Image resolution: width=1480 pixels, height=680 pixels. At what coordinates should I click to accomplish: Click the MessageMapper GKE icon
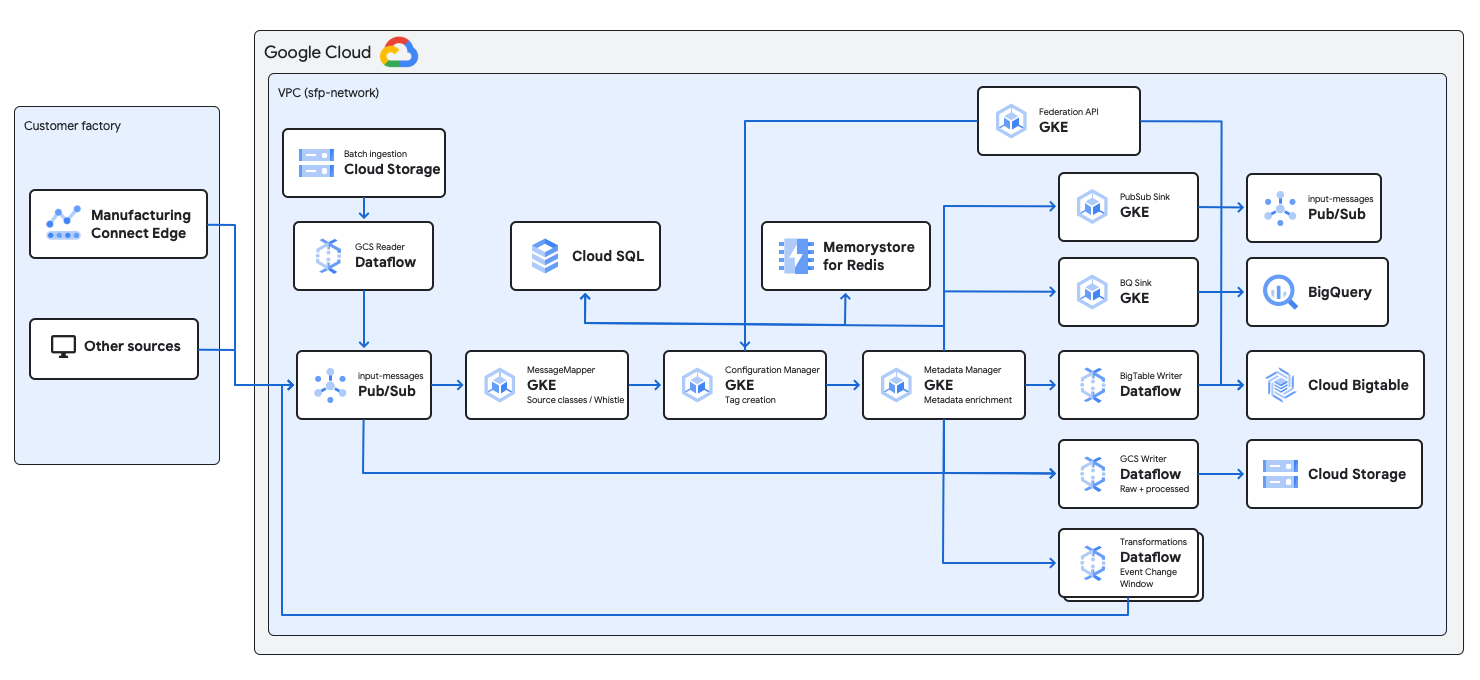[x=499, y=385]
